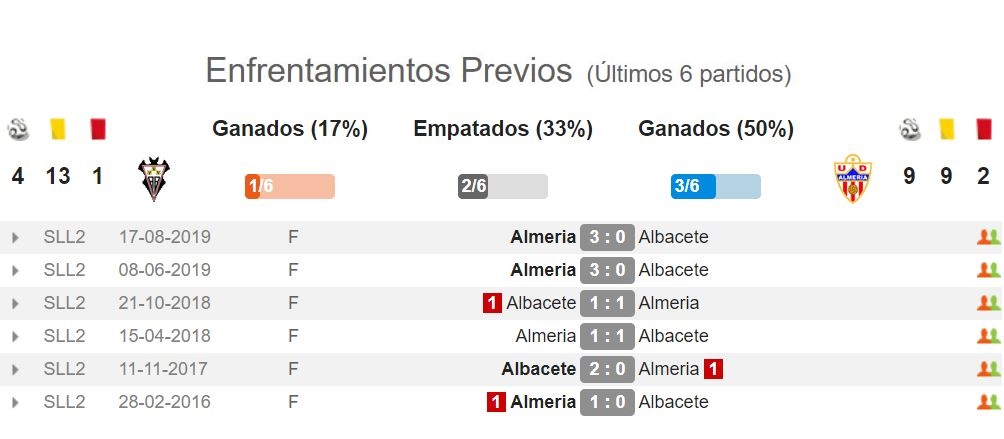Image resolution: width=1004 pixels, height=439 pixels.
Task: Click the Albacete club crest
Action: click(154, 179)
